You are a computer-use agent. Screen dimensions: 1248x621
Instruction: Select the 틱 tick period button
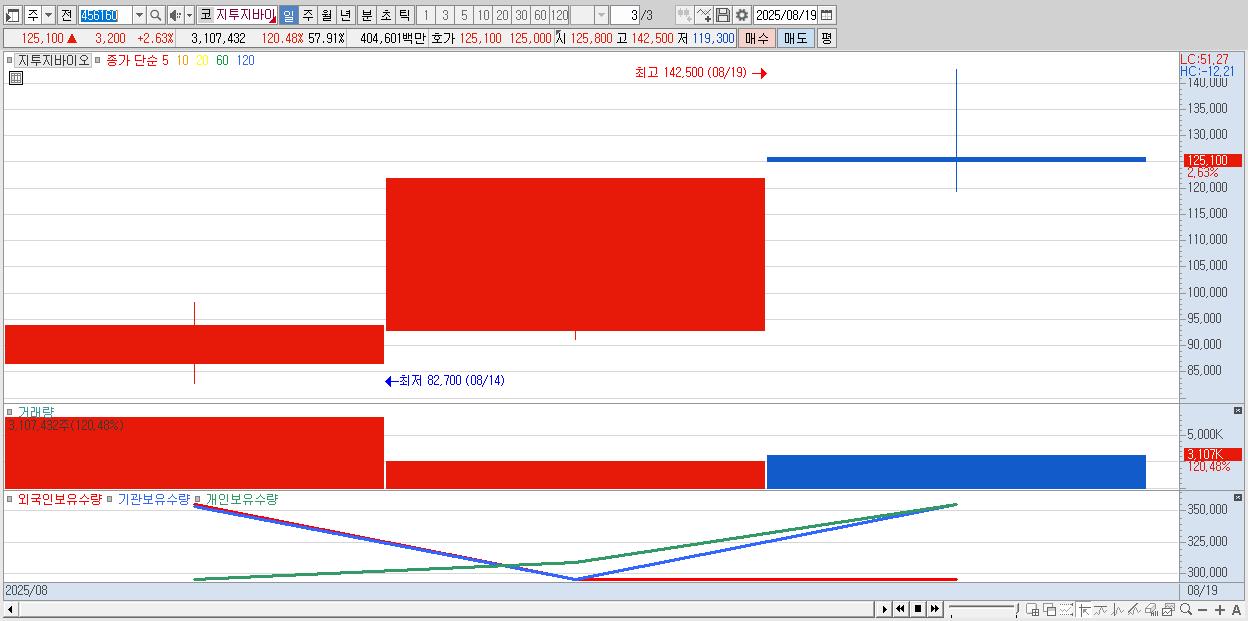(404, 15)
